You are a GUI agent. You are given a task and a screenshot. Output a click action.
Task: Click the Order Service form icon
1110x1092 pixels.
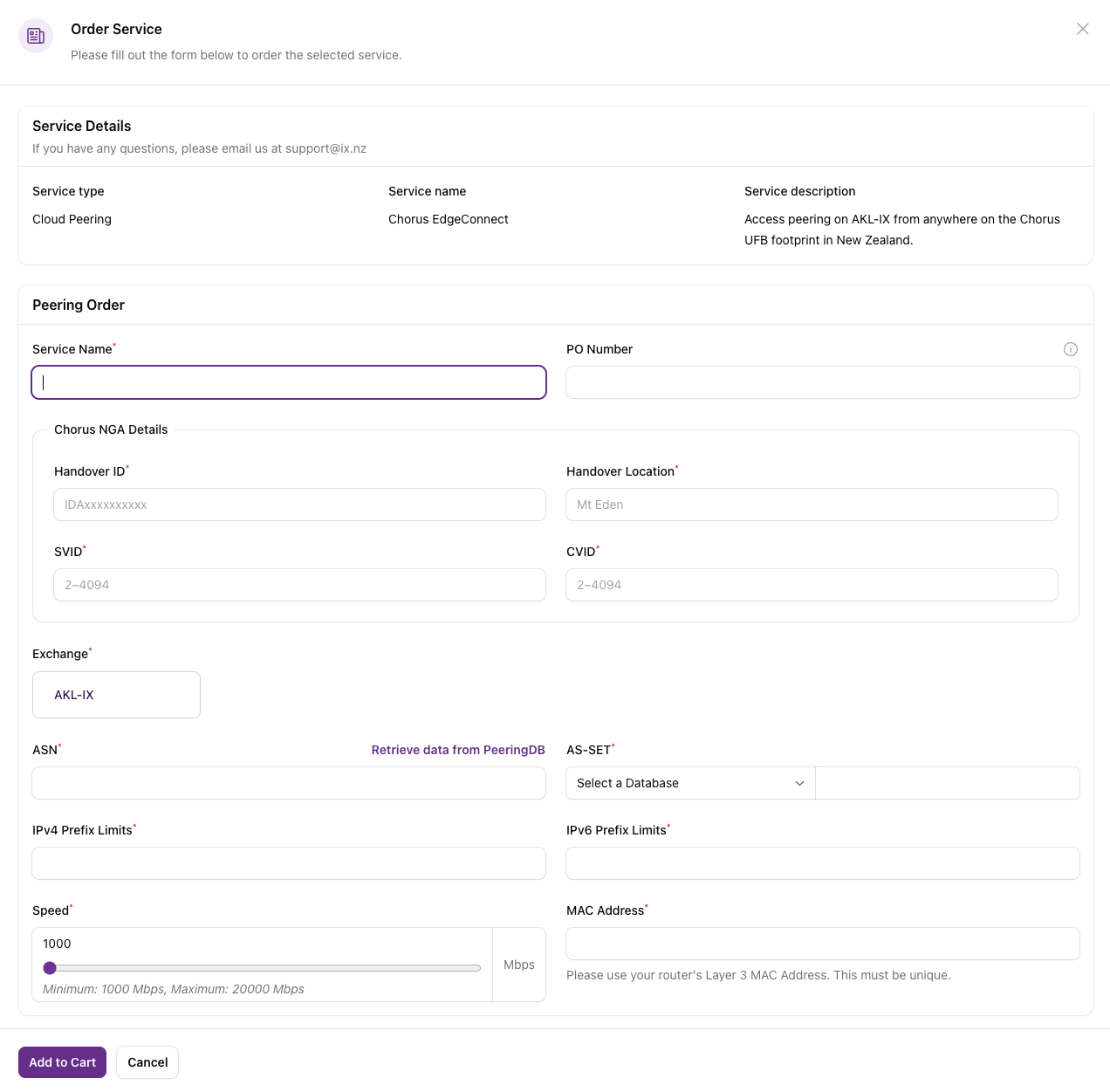click(36, 36)
